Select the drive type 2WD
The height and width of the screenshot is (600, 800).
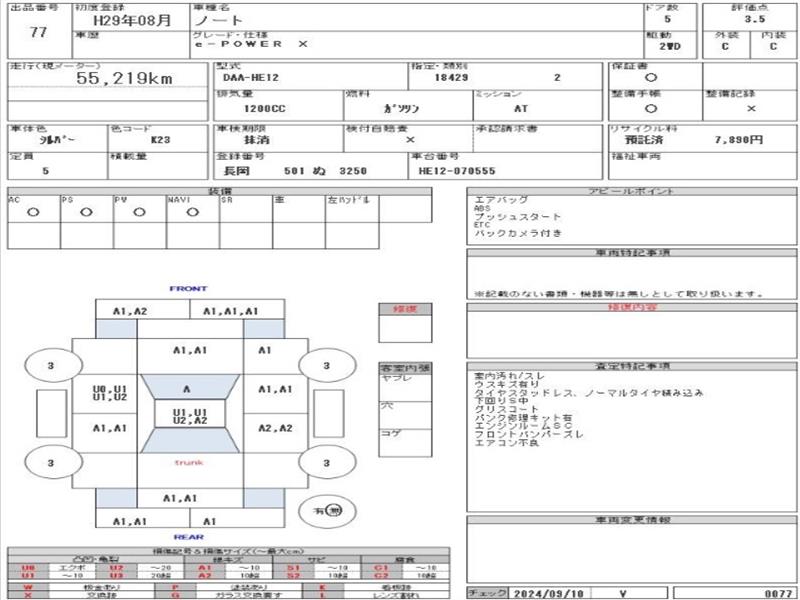(x=670, y=46)
